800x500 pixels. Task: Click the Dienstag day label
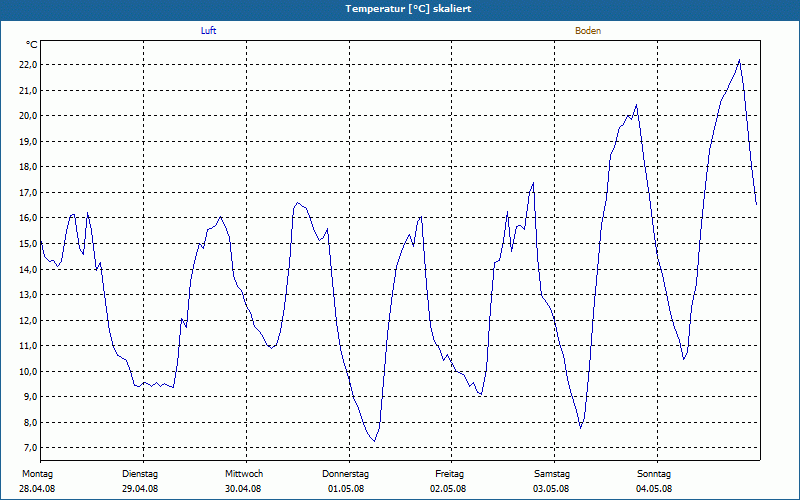(140, 474)
